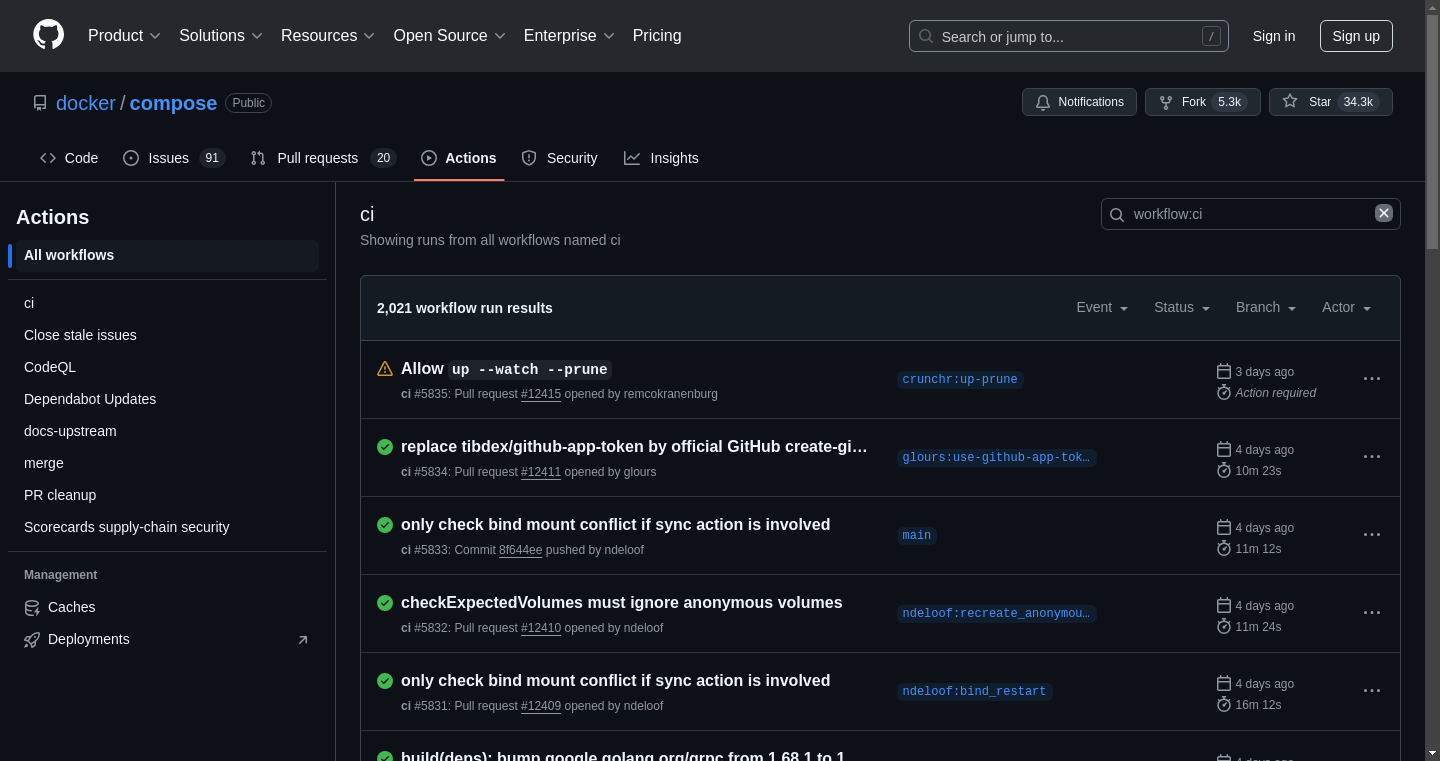This screenshot has width=1440, height=761.
Task: Select Close stale issues workflow
Action: pos(167,335)
